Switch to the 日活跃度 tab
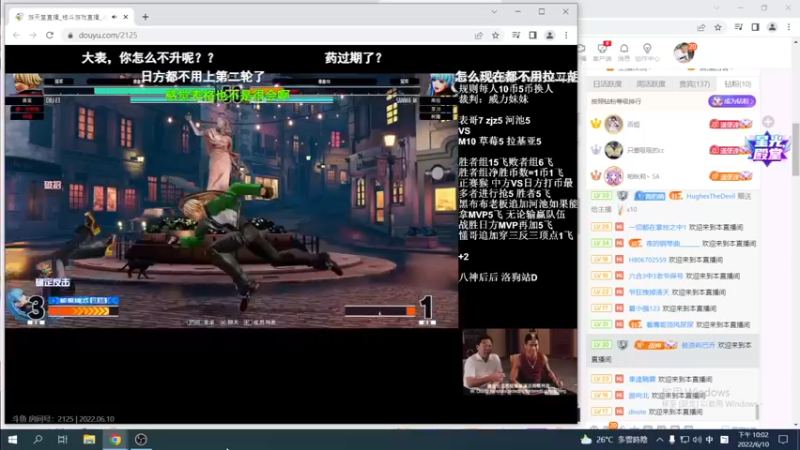 (607, 84)
